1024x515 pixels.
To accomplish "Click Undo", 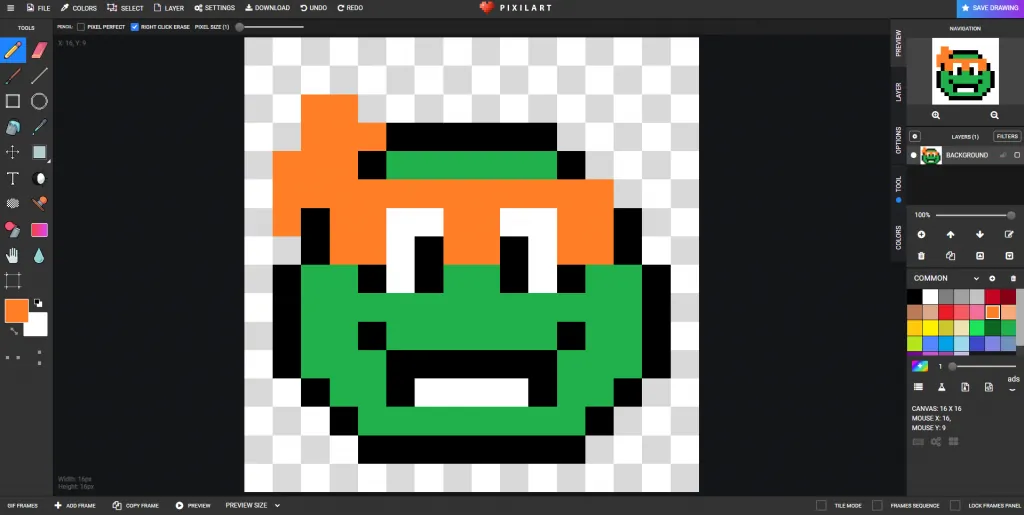I will (313, 8).
